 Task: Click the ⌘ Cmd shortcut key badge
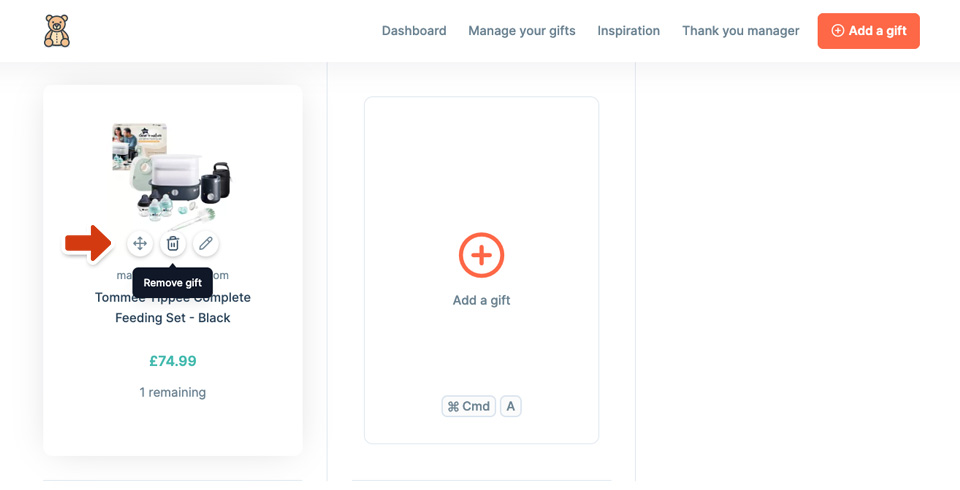point(469,406)
